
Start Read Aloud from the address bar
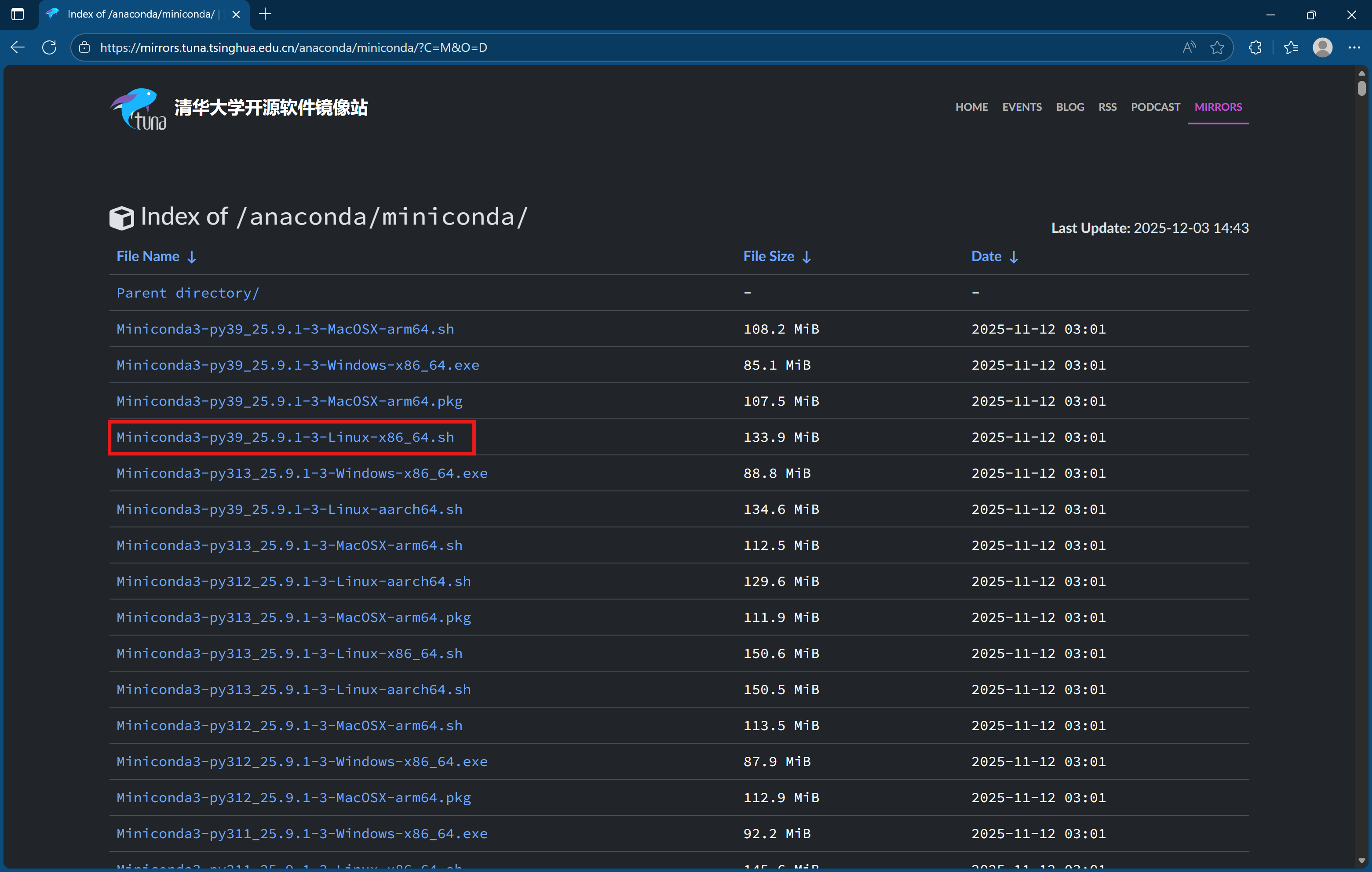(x=1189, y=47)
